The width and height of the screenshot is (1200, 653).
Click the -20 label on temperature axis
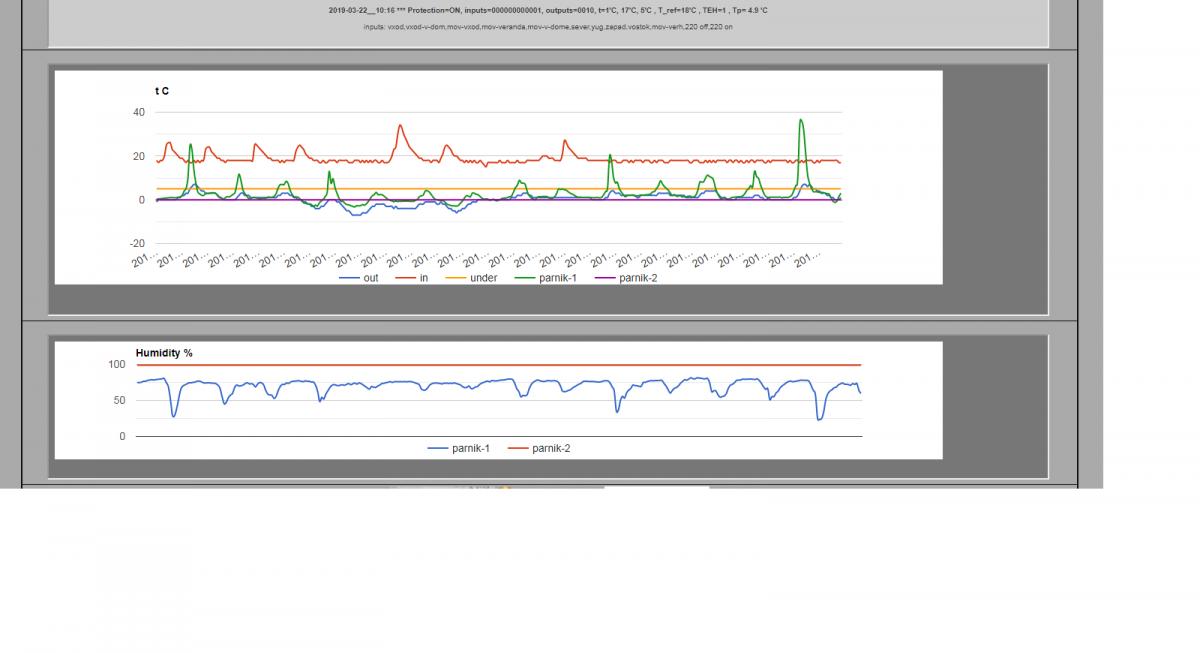coord(136,244)
